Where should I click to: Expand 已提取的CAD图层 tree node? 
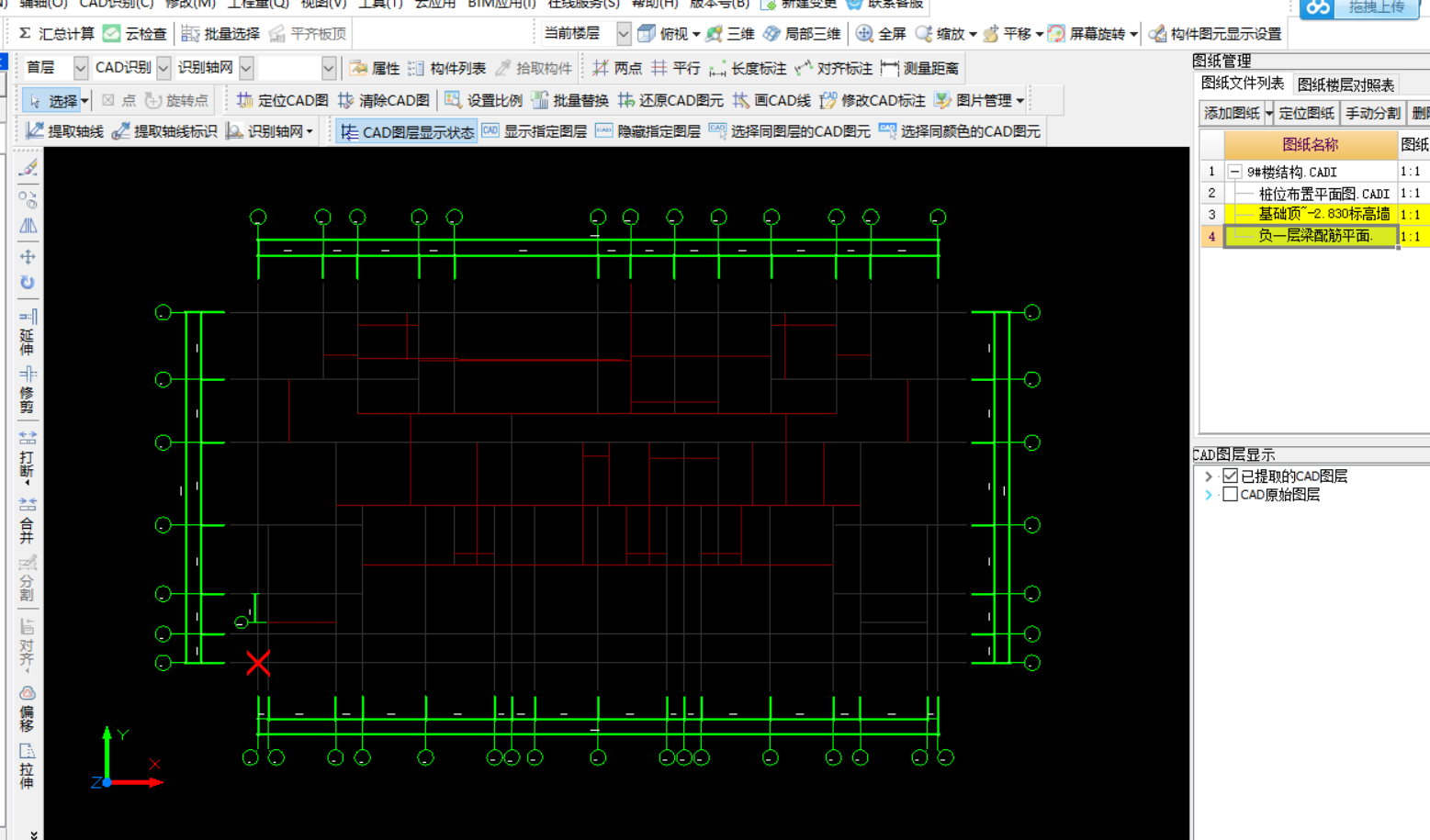[x=1209, y=476]
